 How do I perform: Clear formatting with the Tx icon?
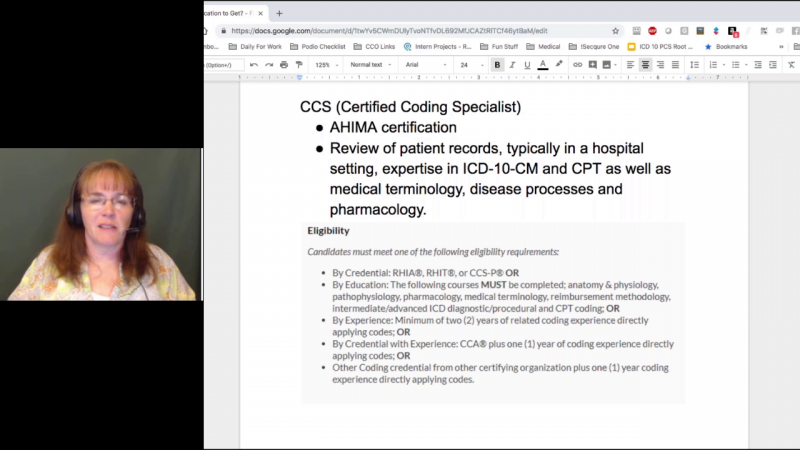click(791, 65)
